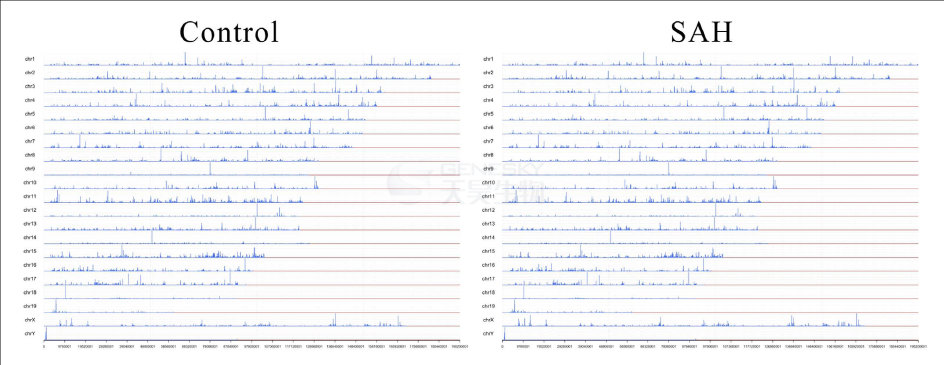Pick chrY label in SAH panel
Screen dimensions: 944x365
[488, 334]
